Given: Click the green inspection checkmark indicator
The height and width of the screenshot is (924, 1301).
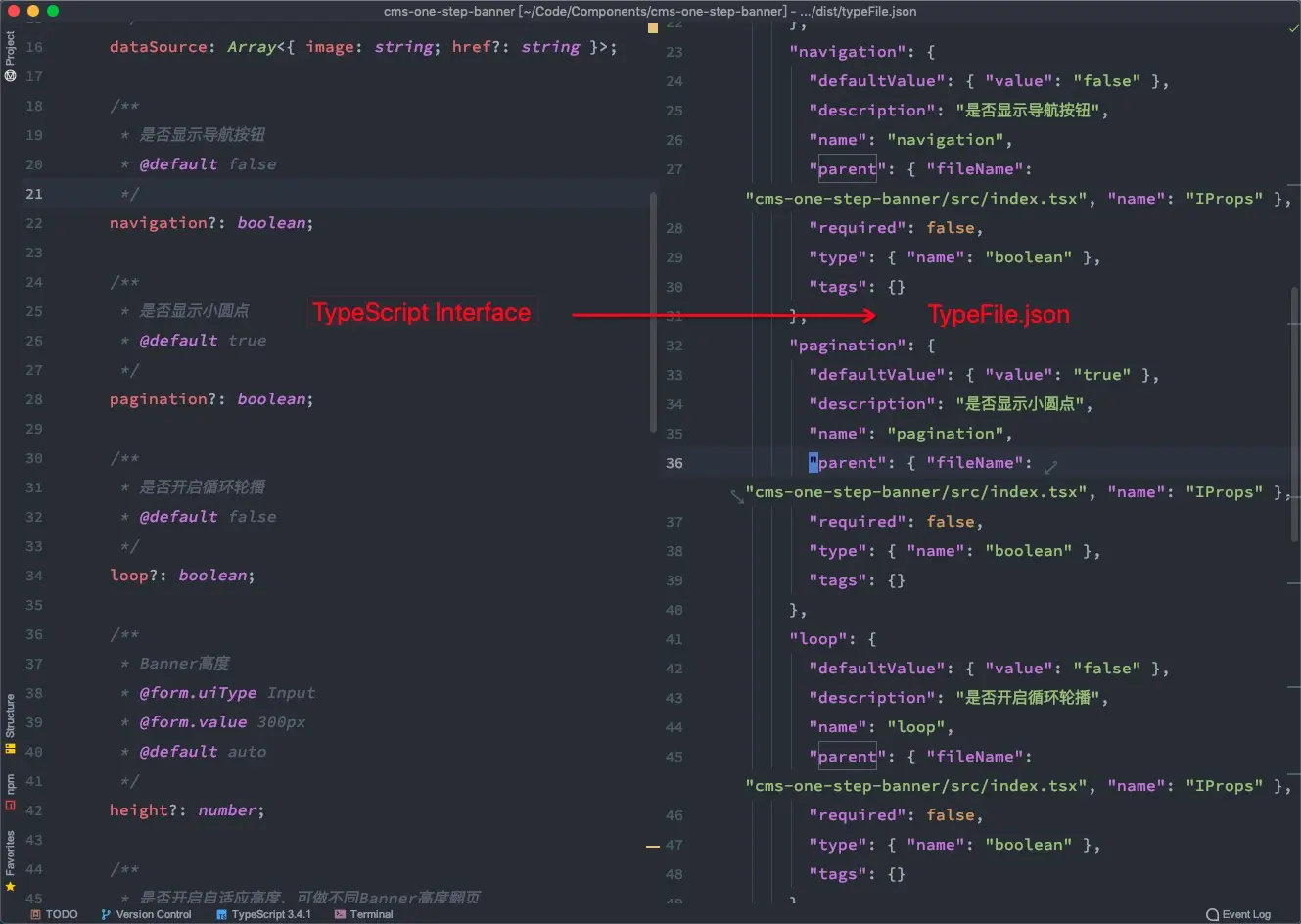Looking at the screenshot, I should (1294, 29).
